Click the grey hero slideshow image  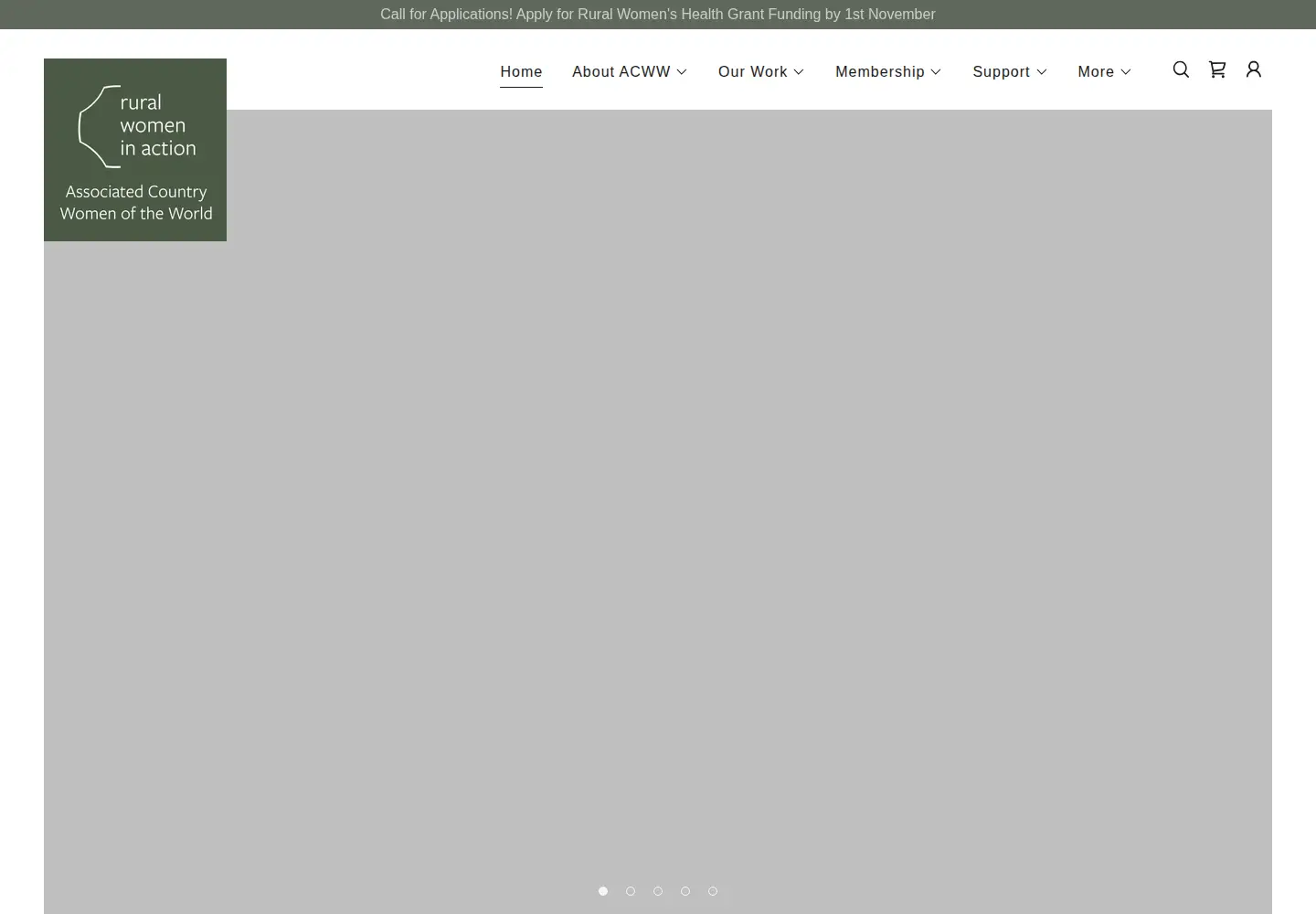pyautogui.click(x=658, y=512)
